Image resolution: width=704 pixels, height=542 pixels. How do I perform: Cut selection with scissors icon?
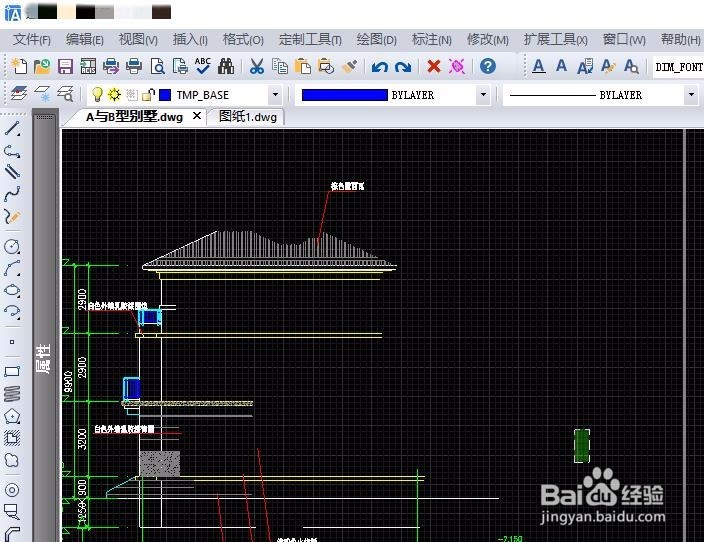tap(256, 66)
